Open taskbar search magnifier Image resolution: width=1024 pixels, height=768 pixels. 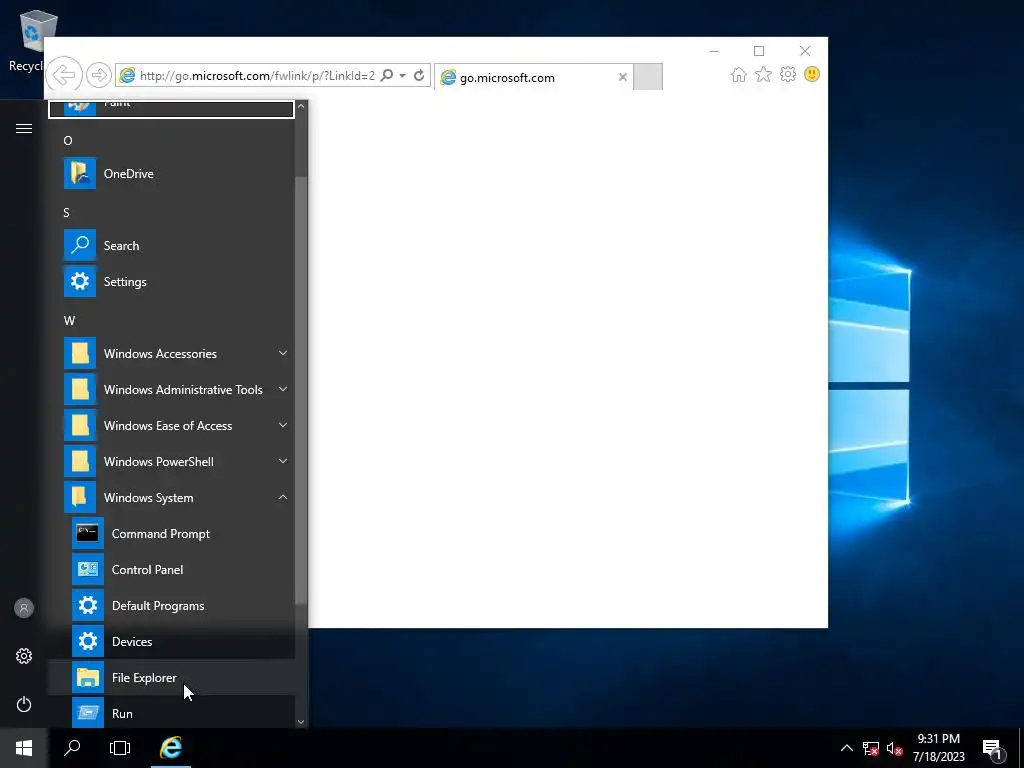coord(72,748)
